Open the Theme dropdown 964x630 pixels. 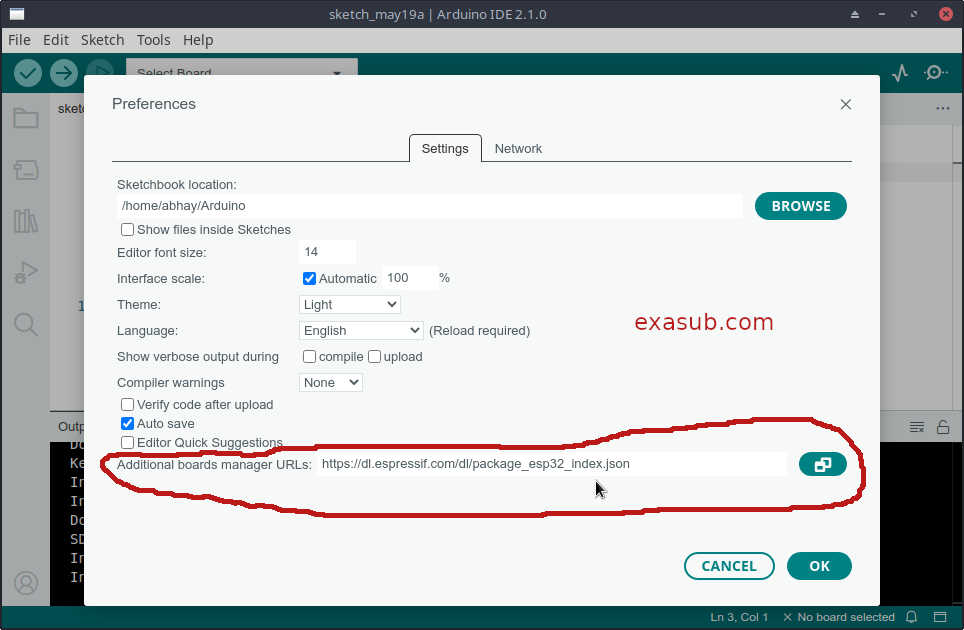pos(349,304)
